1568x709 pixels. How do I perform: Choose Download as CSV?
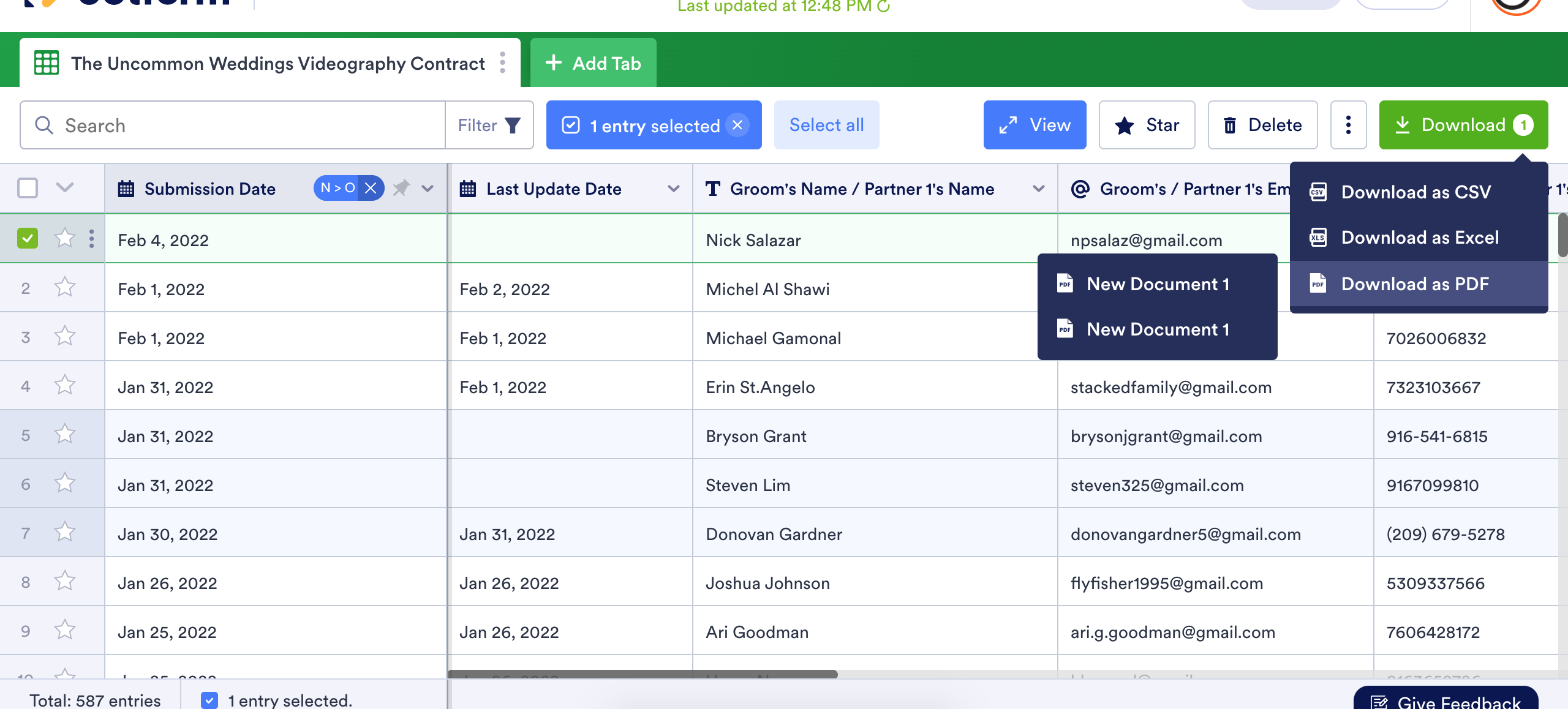(x=1419, y=192)
